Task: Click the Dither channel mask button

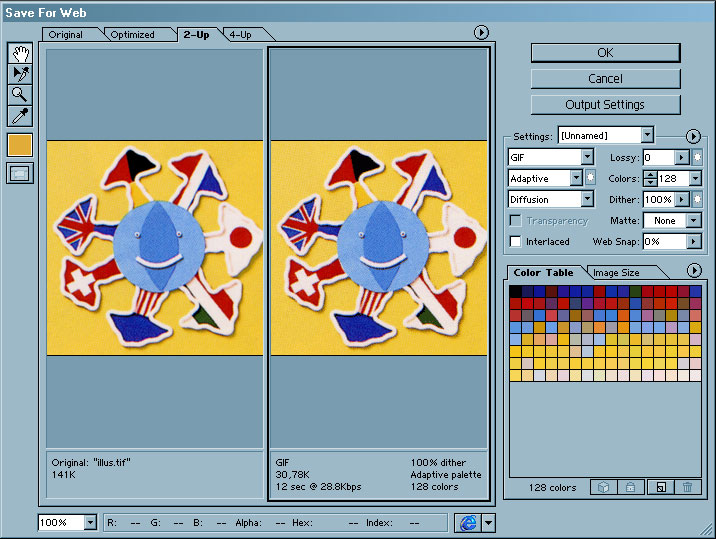Action: pyautogui.click(x=697, y=200)
